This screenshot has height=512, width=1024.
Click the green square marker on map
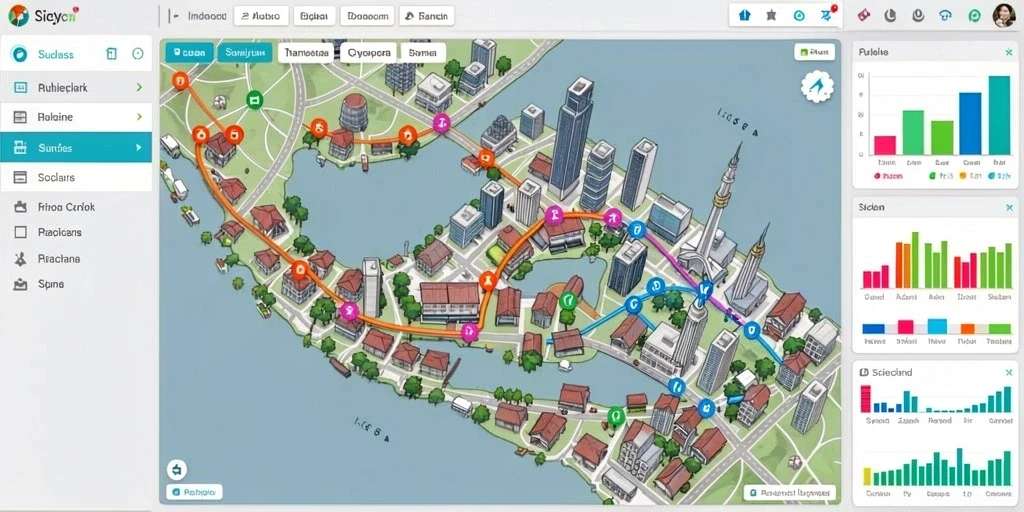254,100
